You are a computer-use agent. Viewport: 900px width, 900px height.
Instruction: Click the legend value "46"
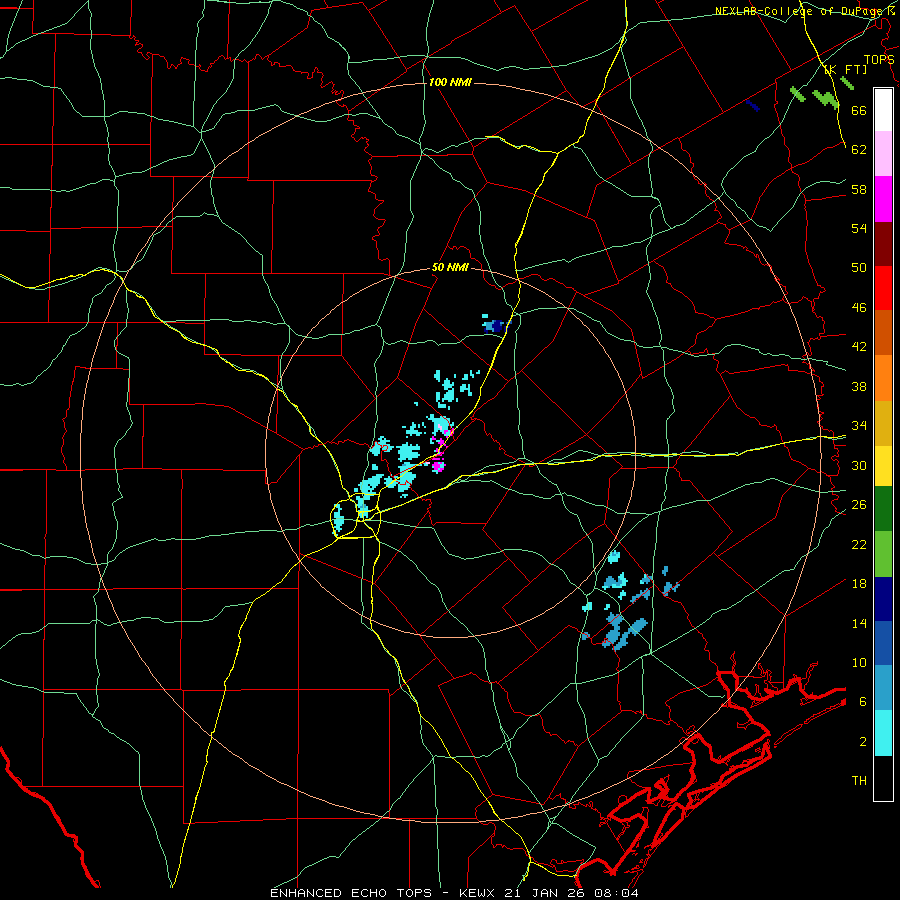point(859,308)
